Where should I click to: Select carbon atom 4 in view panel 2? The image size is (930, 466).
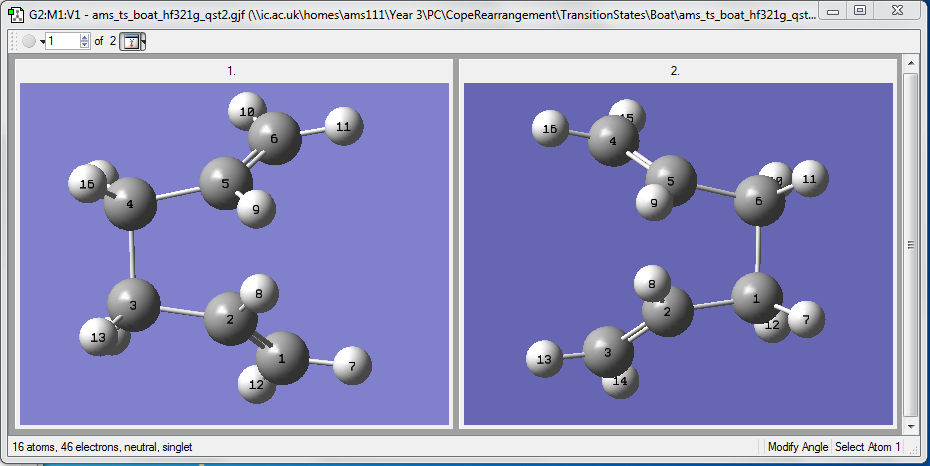(x=613, y=141)
